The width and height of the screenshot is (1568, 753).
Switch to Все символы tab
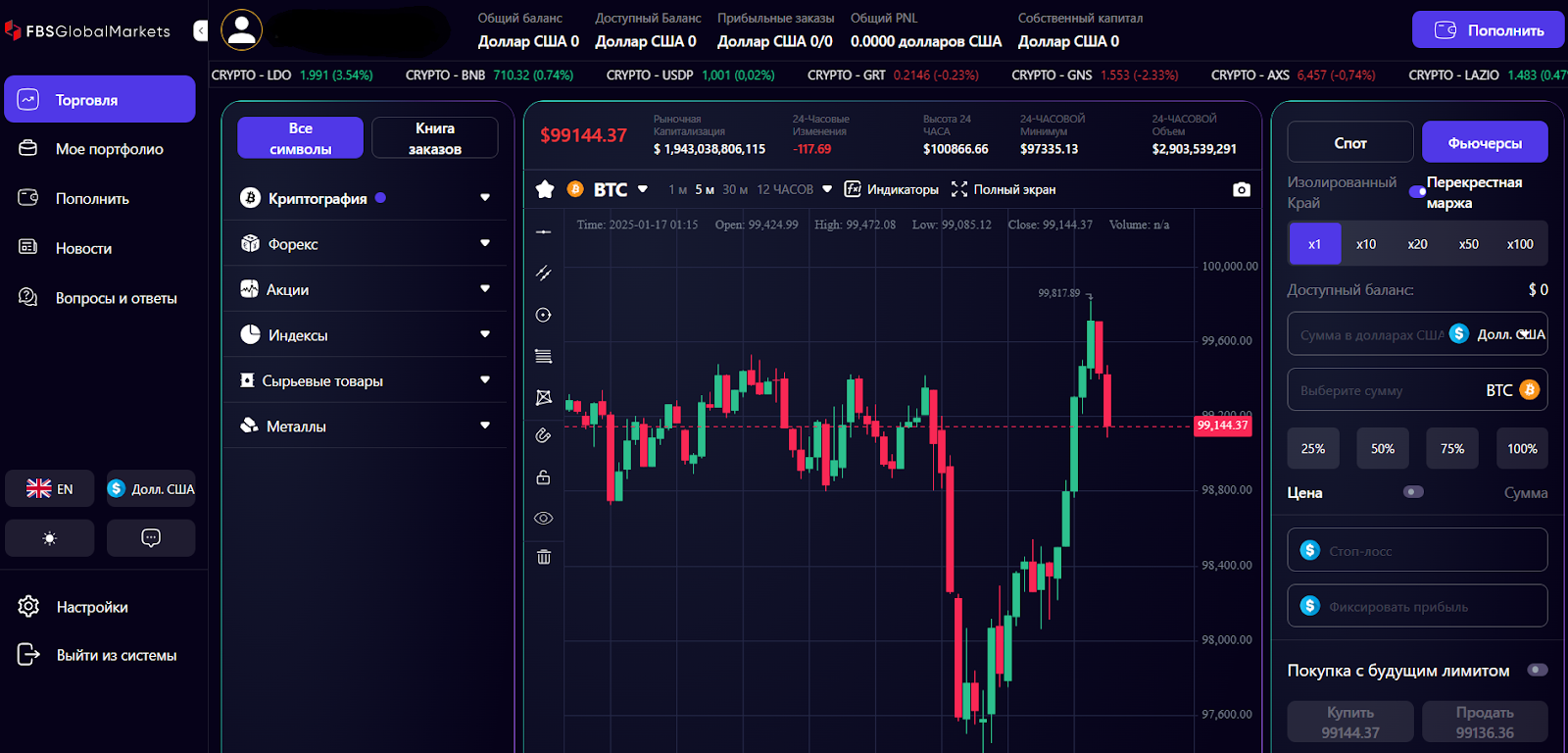click(300, 138)
